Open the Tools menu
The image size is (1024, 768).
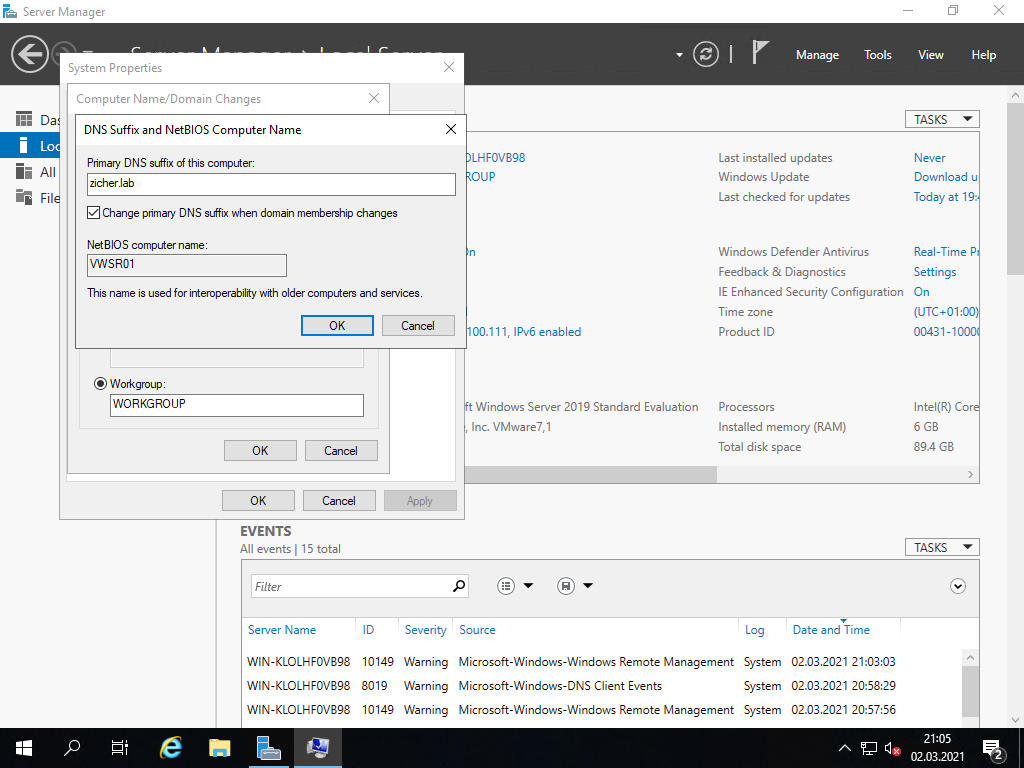click(x=877, y=55)
